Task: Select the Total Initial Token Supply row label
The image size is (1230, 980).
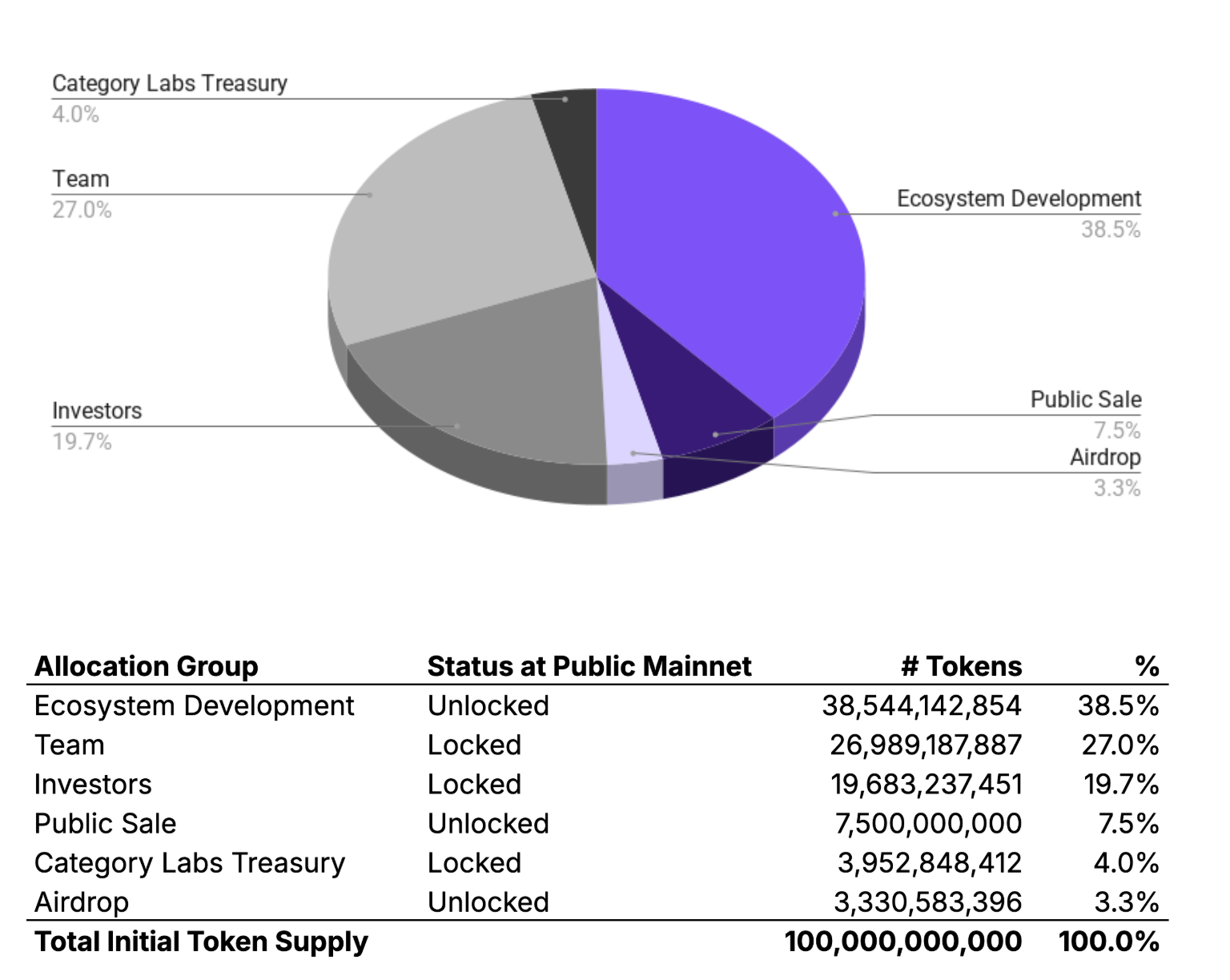Action: coord(201,942)
